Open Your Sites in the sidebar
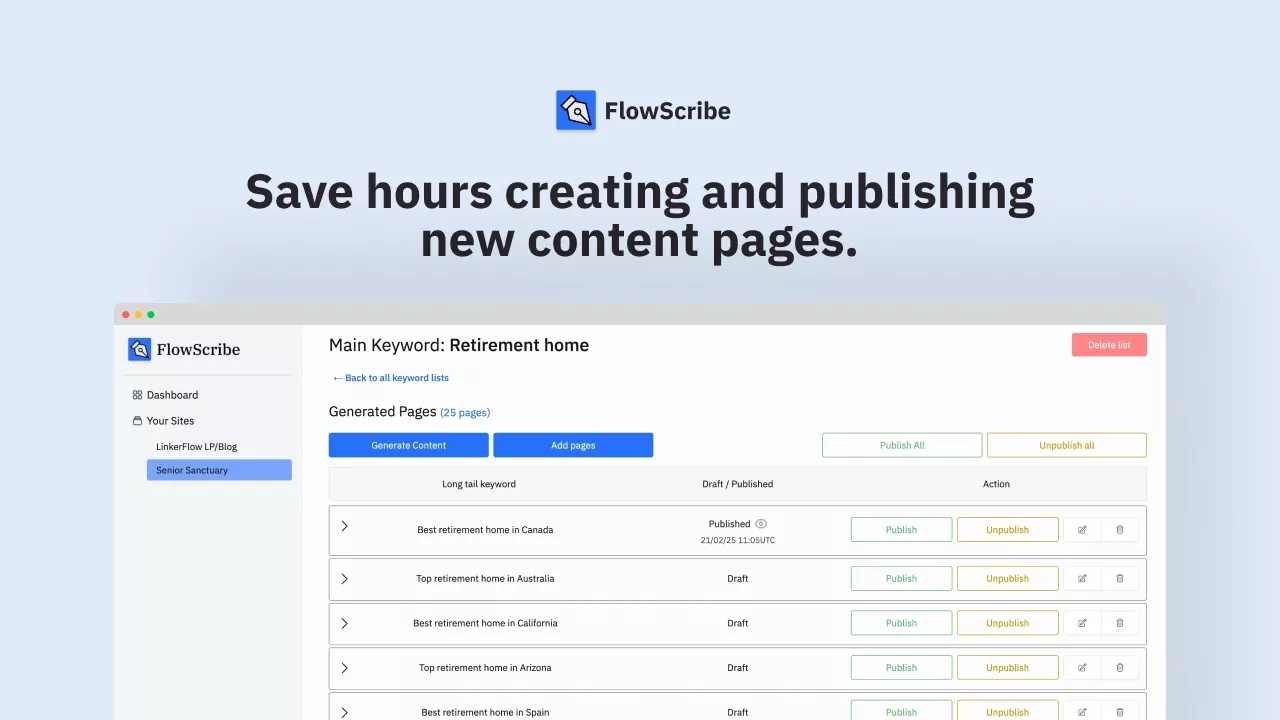The width and height of the screenshot is (1280, 720). [170, 421]
